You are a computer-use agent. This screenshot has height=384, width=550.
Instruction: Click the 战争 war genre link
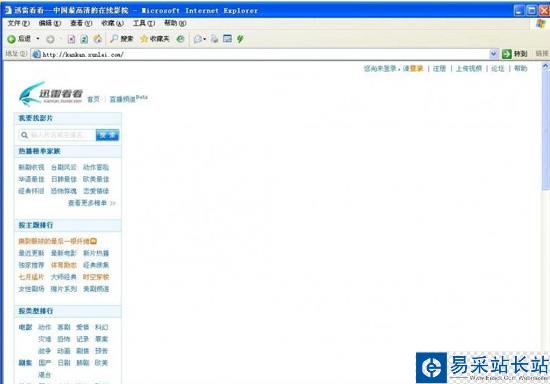click(x=45, y=351)
